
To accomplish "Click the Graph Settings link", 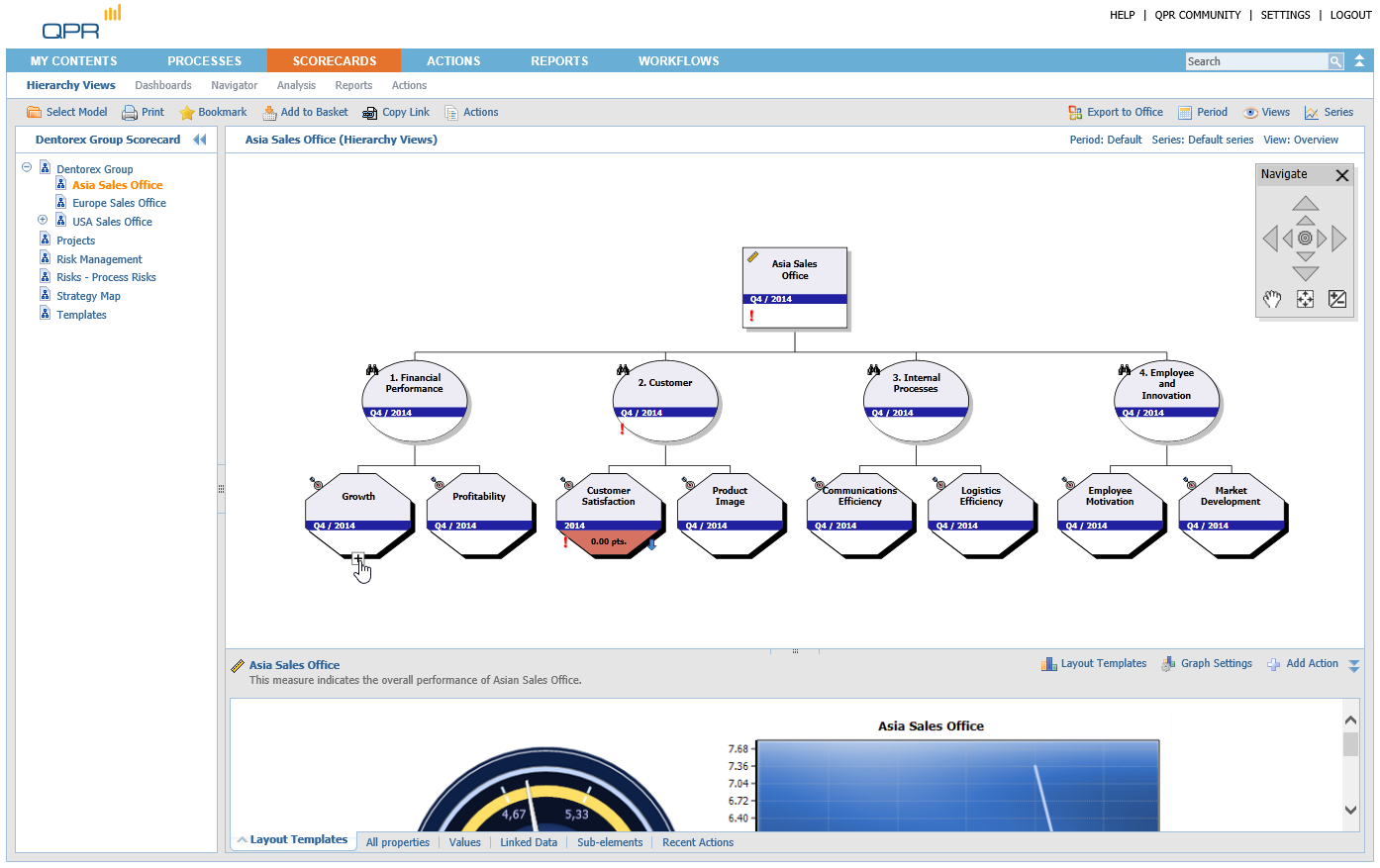I will pyautogui.click(x=1216, y=664).
